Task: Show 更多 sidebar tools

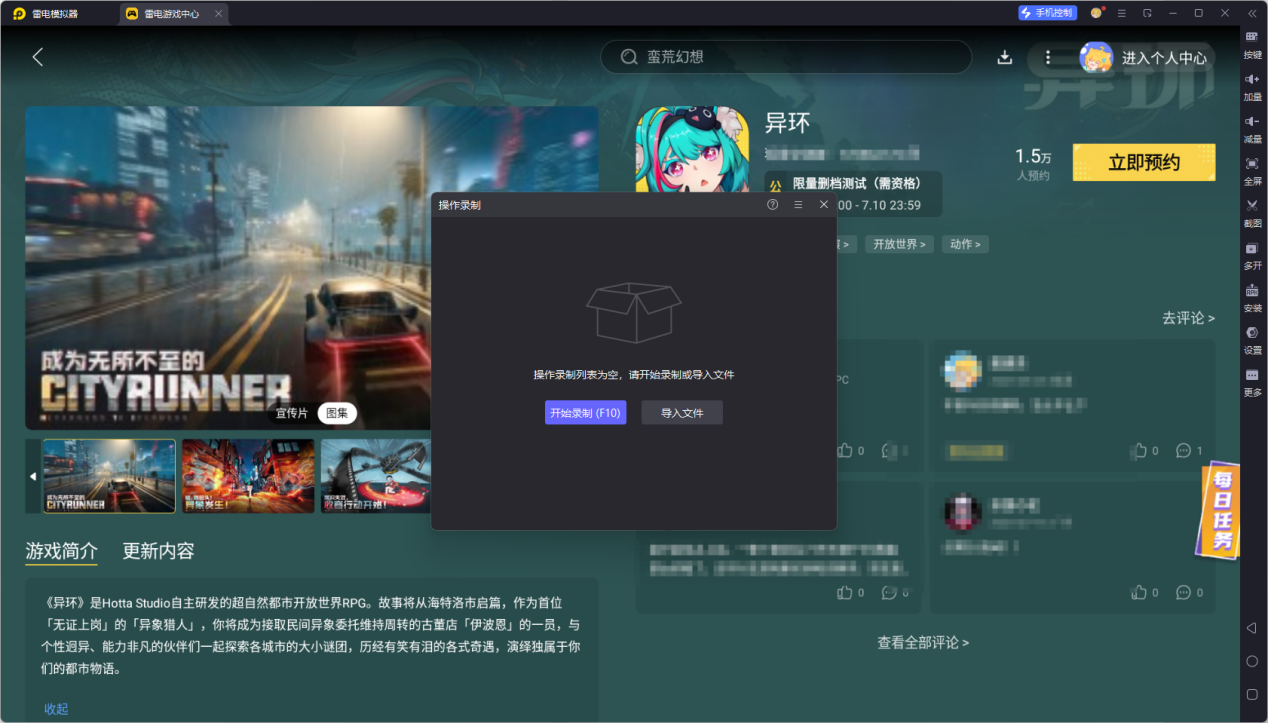Action: point(1252,381)
